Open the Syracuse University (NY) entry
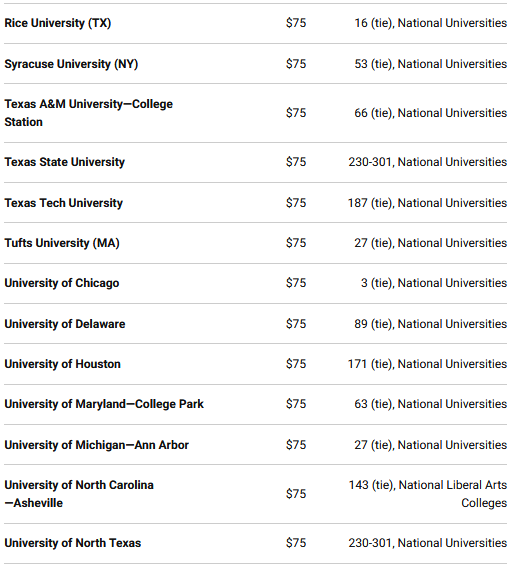Image resolution: width=512 pixels, height=568 pixels. tap(71, 64)
